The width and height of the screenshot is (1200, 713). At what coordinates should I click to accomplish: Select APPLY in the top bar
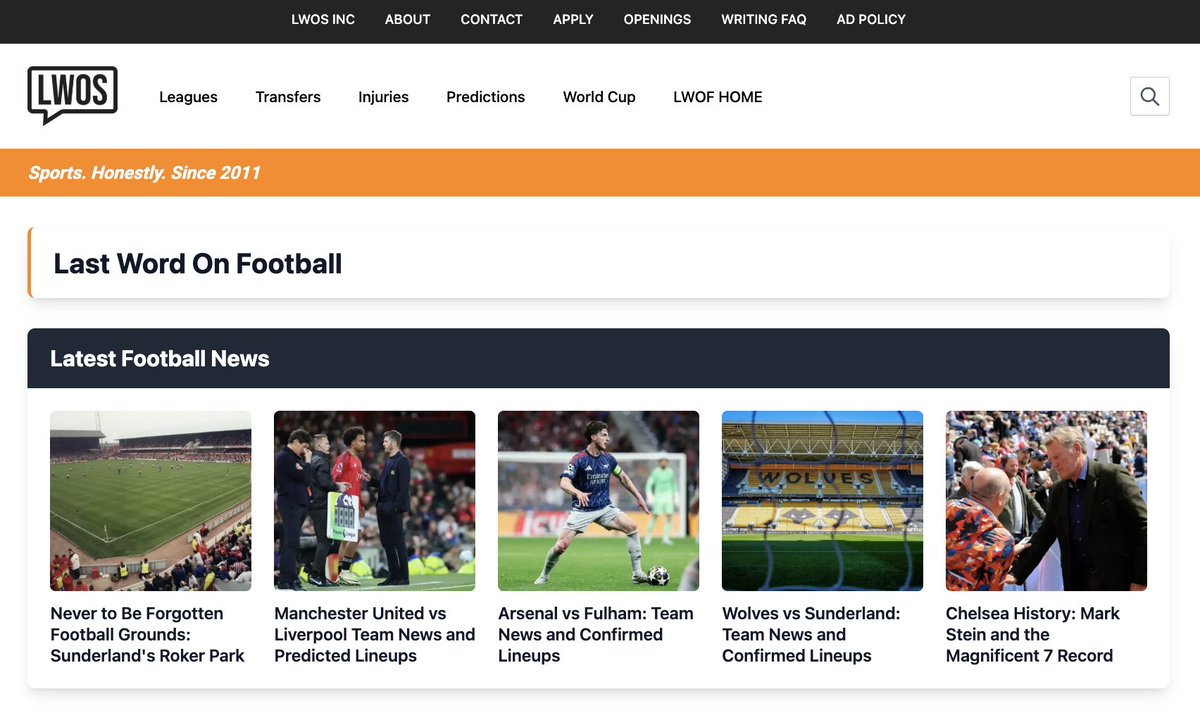point(573,19)
